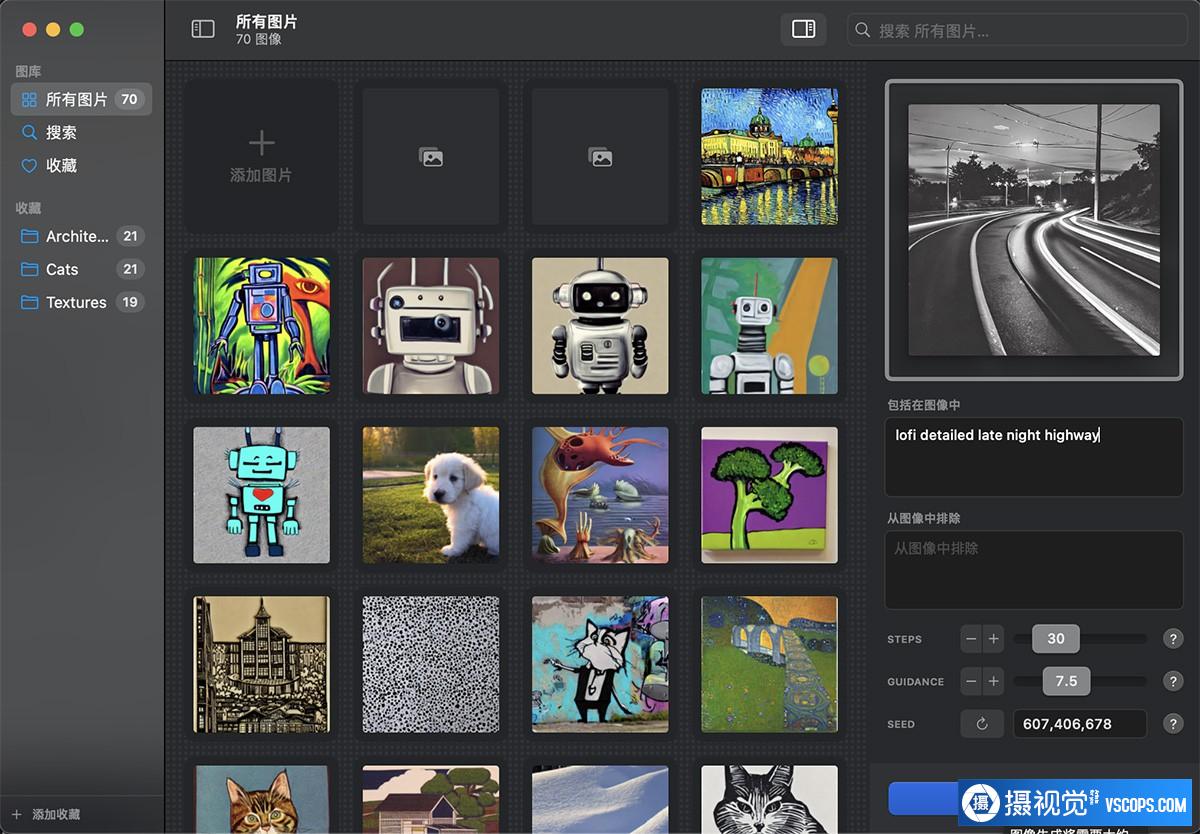Viewport: 1200px width, 834px height.
Task: Toggle the left sidebar panel icon
Action: 203,30
